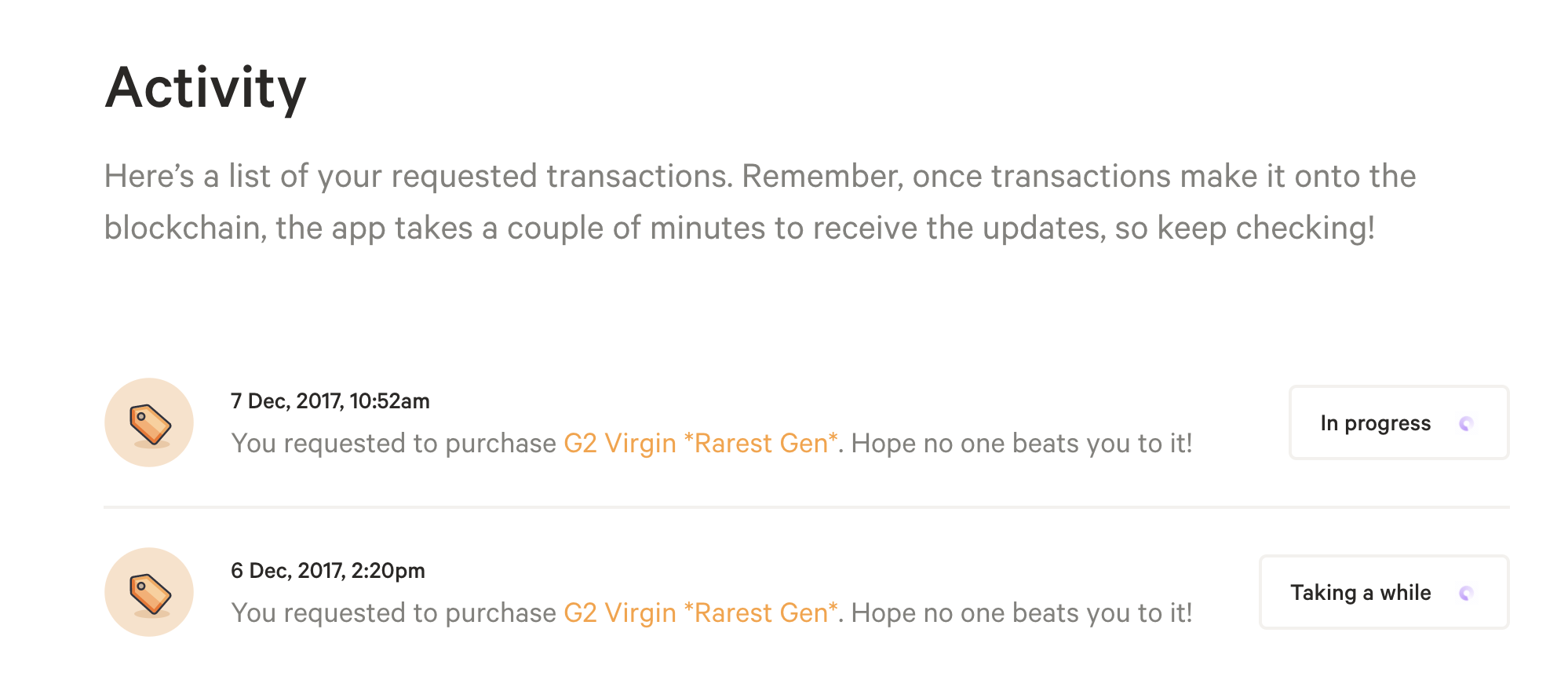Click the first line of the transactions description
The height and width of the screenshot is (691, 1568).
(x=760, y=177)
